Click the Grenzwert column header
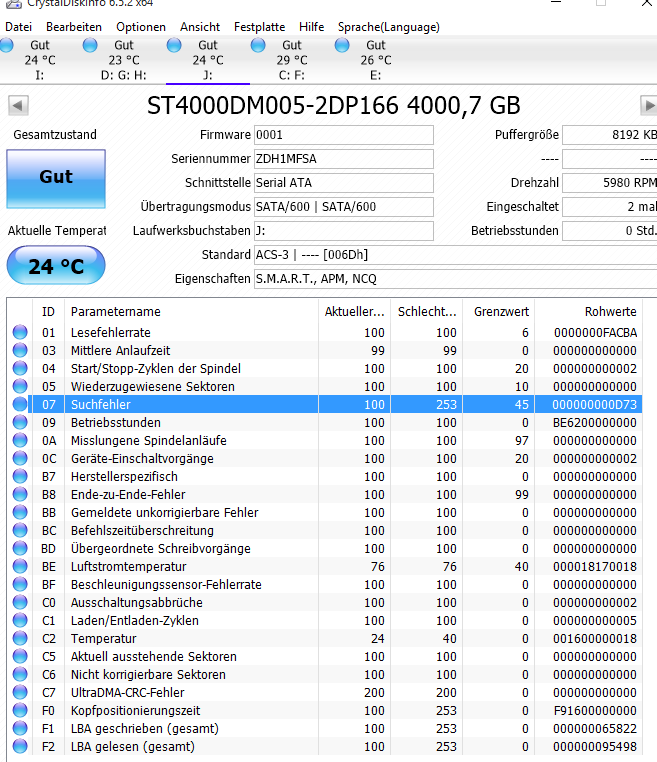The image size is (657, 762). [x=499, y=312]
